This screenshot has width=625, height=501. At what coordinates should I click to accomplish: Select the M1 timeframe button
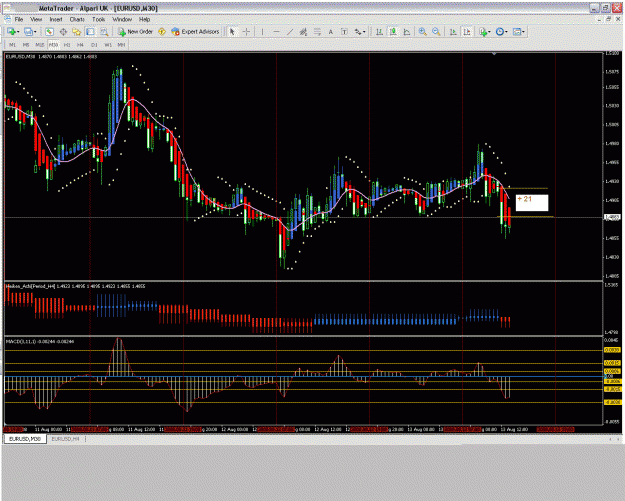(x=12, y=45)
